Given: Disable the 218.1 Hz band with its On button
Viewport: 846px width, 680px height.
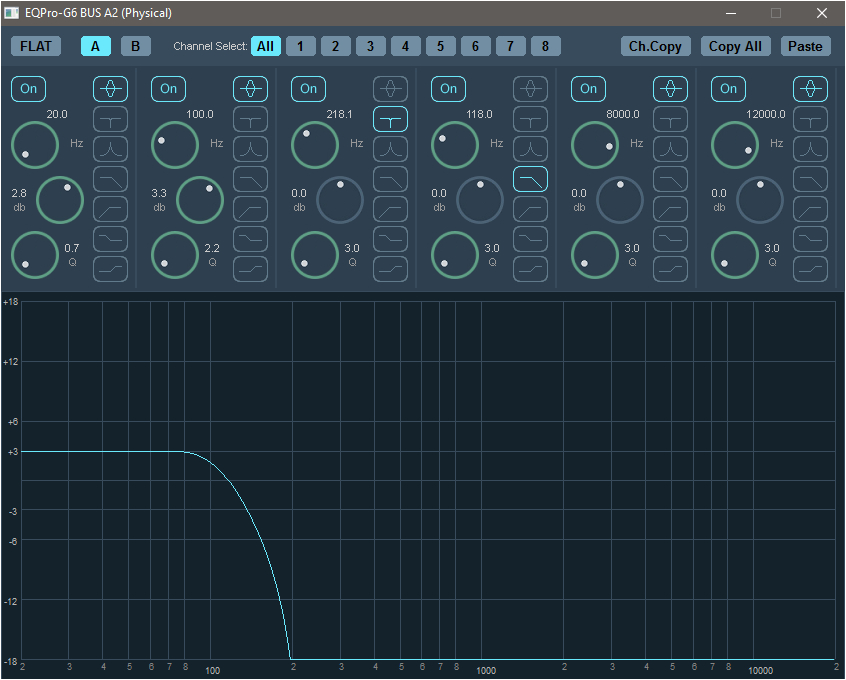Looking at the screenshot, I should 309,89.
